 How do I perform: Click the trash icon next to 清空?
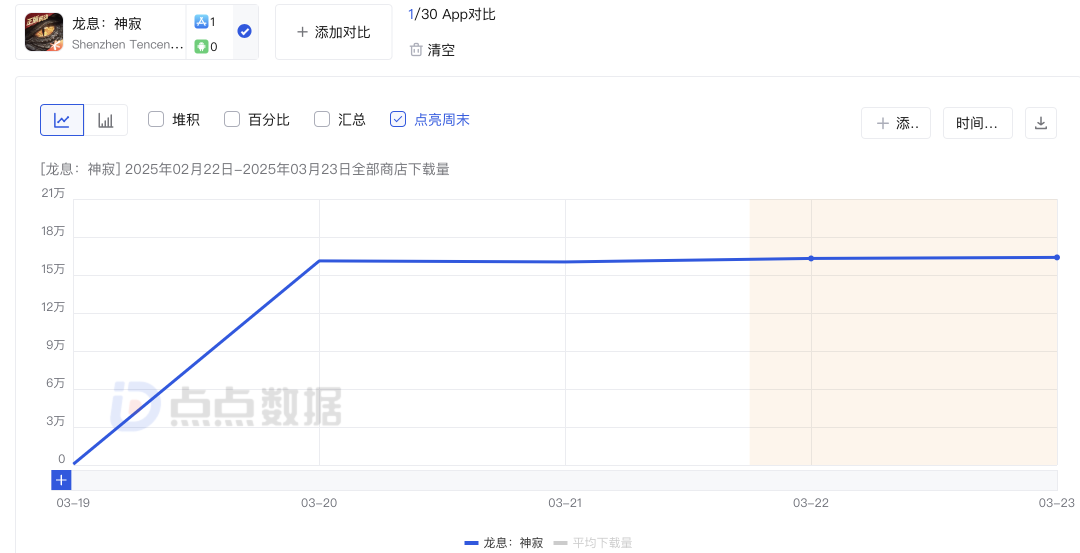[x=416, y=50]
